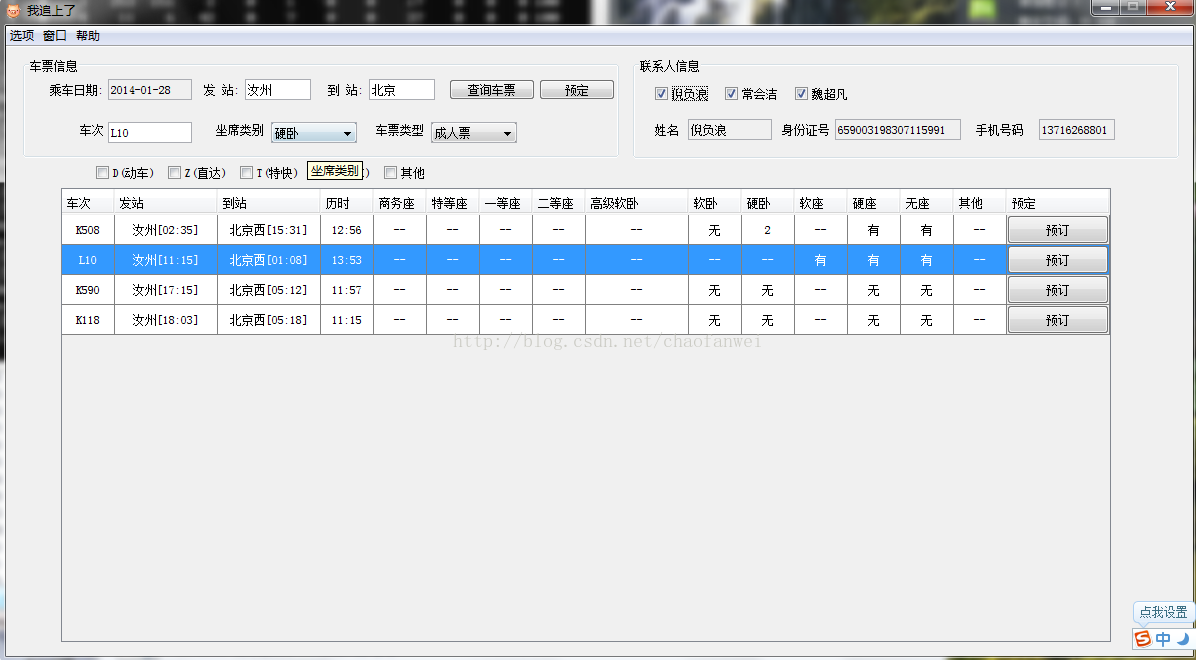Click the app icon in the title bar
This screenshot has width=1196, height=660.
[x=13, y=10]
